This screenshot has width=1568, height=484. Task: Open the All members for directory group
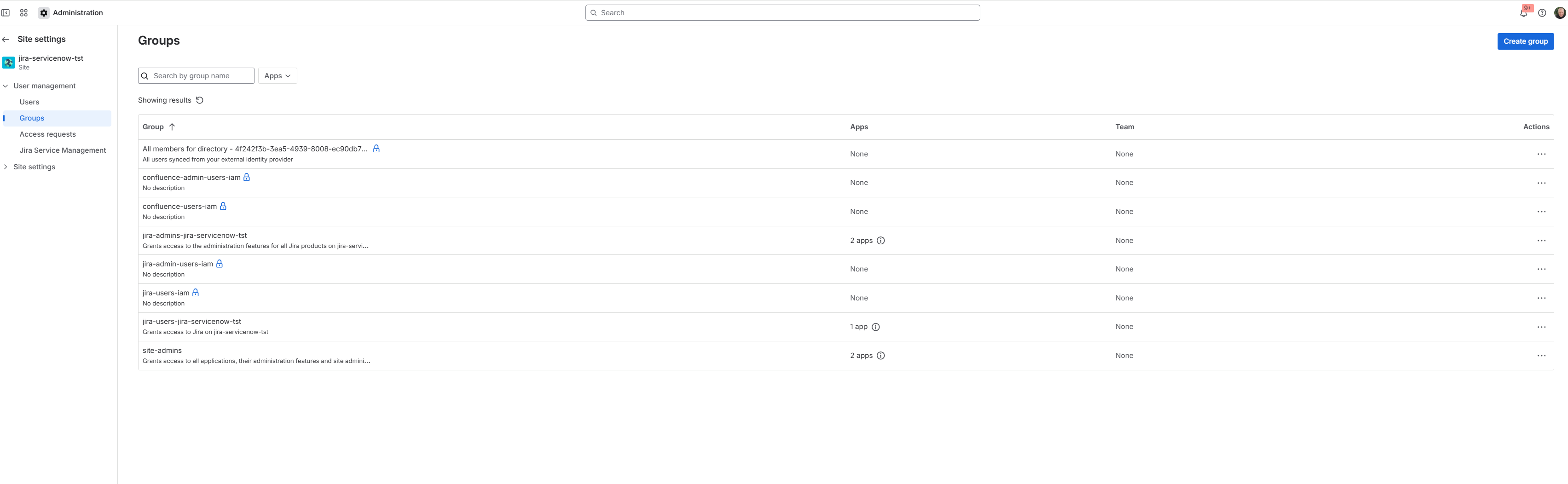255,149
